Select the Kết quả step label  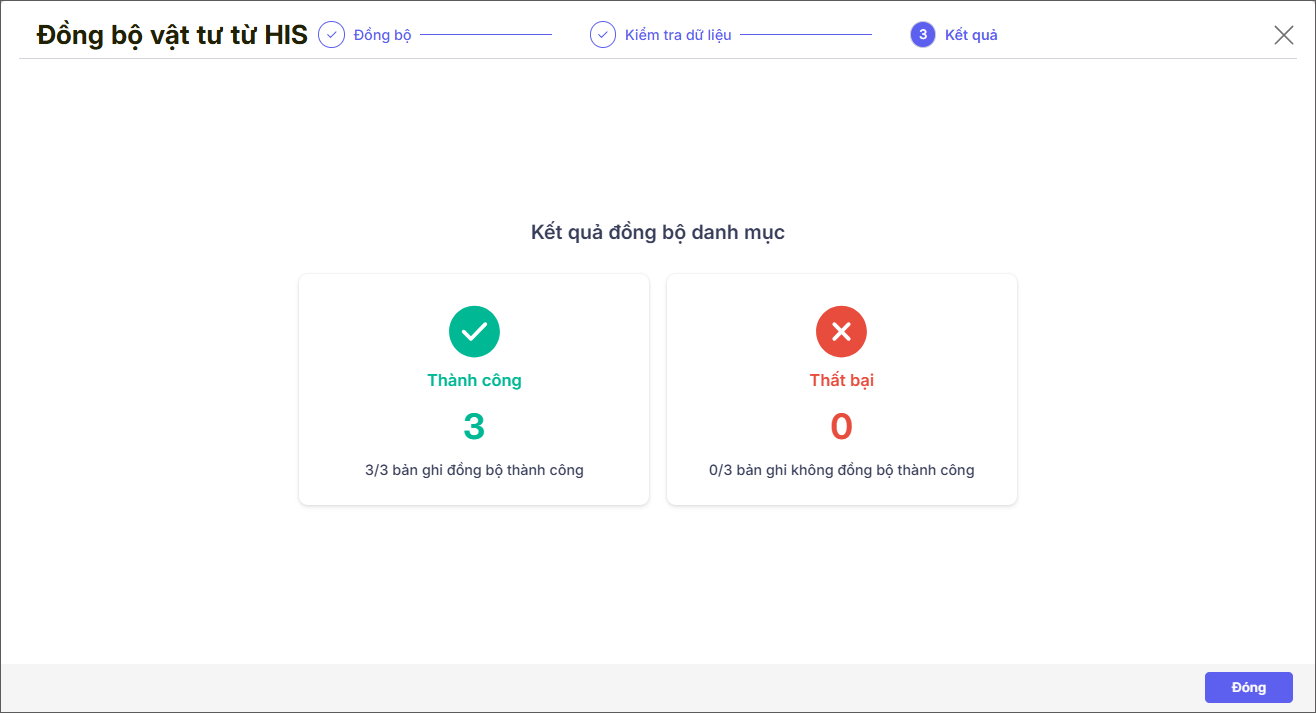[971, 35]
